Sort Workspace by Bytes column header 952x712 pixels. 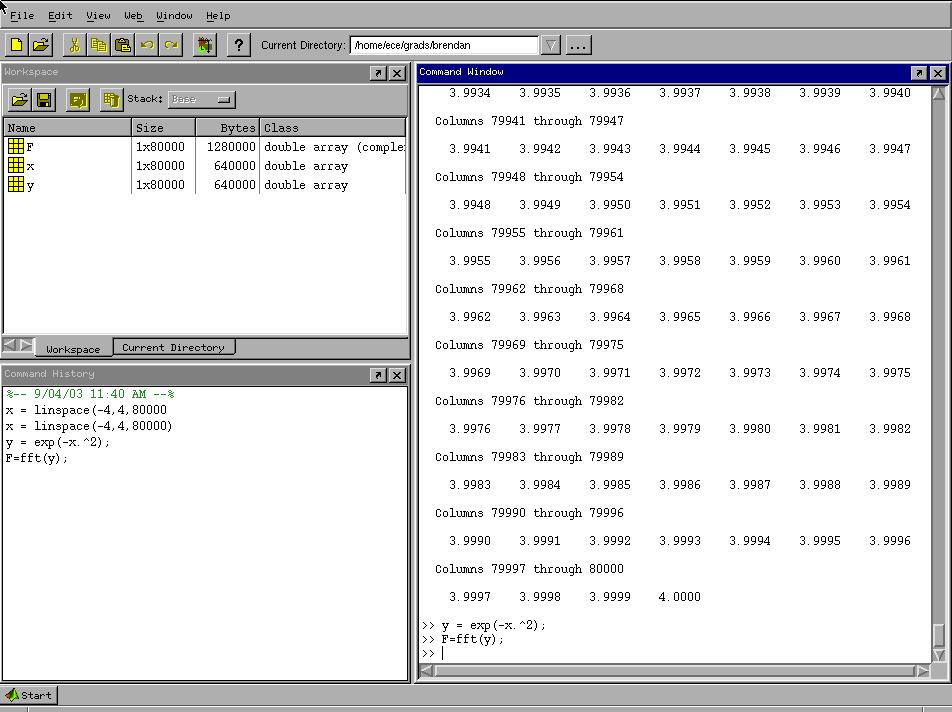point(228,127)
